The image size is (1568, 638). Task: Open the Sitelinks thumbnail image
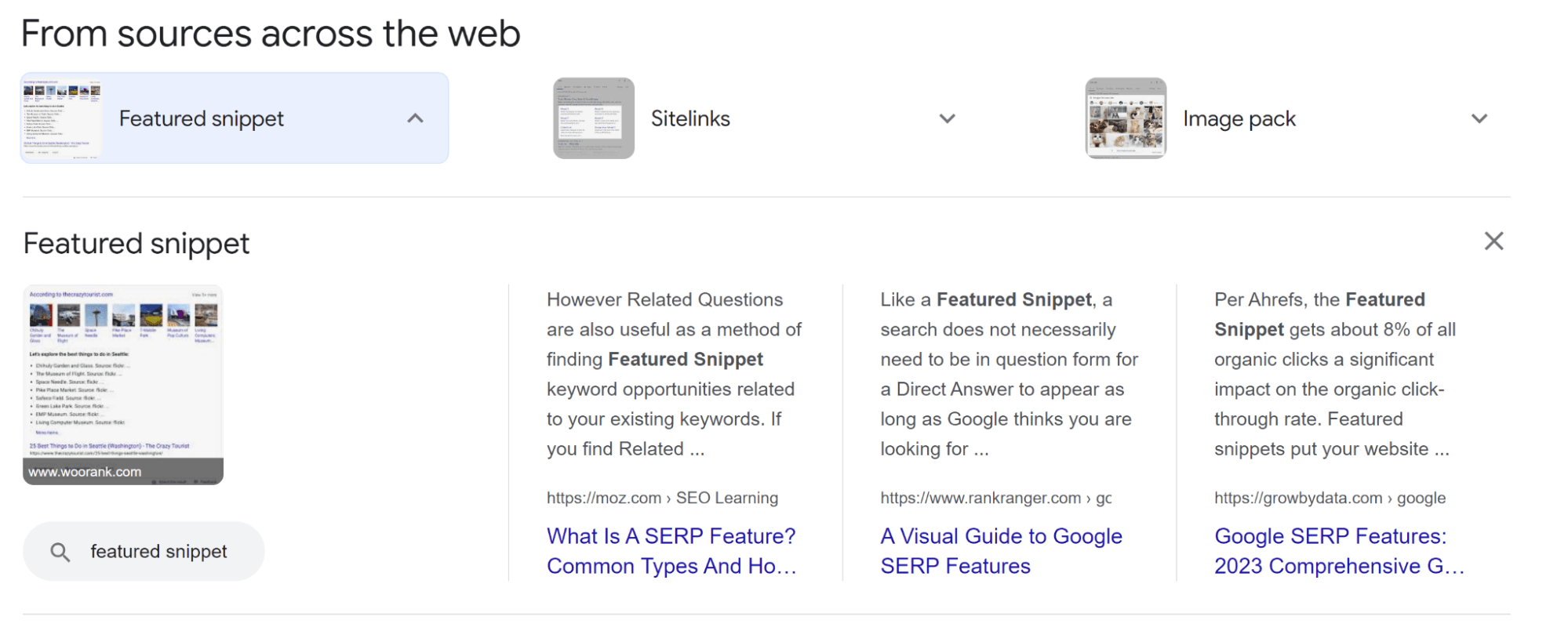click(x=594, y=118)
